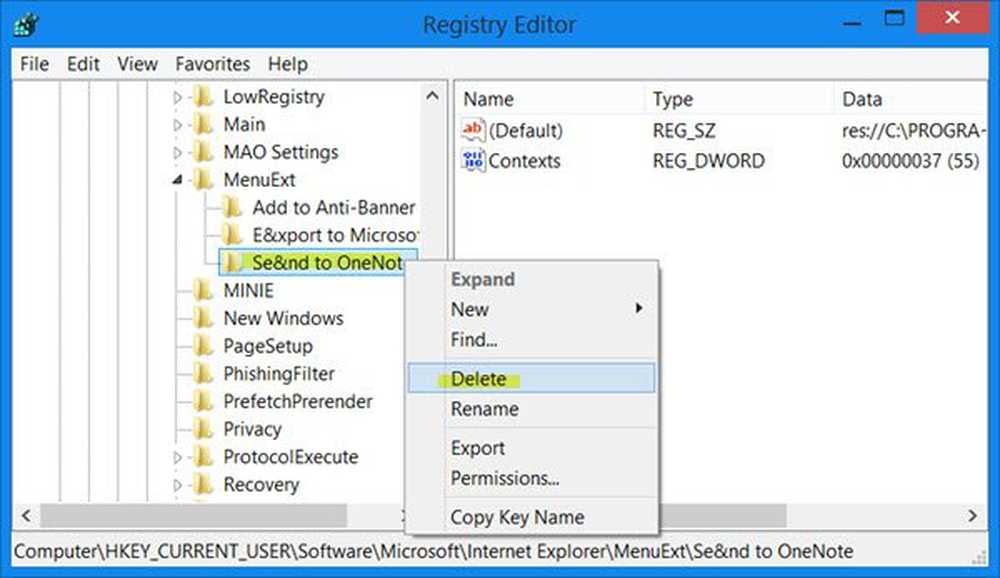Screen dimensions: 1000x578
Task: Click the 0x00000037 (55) data cell
Action: (x=911, y=161)
